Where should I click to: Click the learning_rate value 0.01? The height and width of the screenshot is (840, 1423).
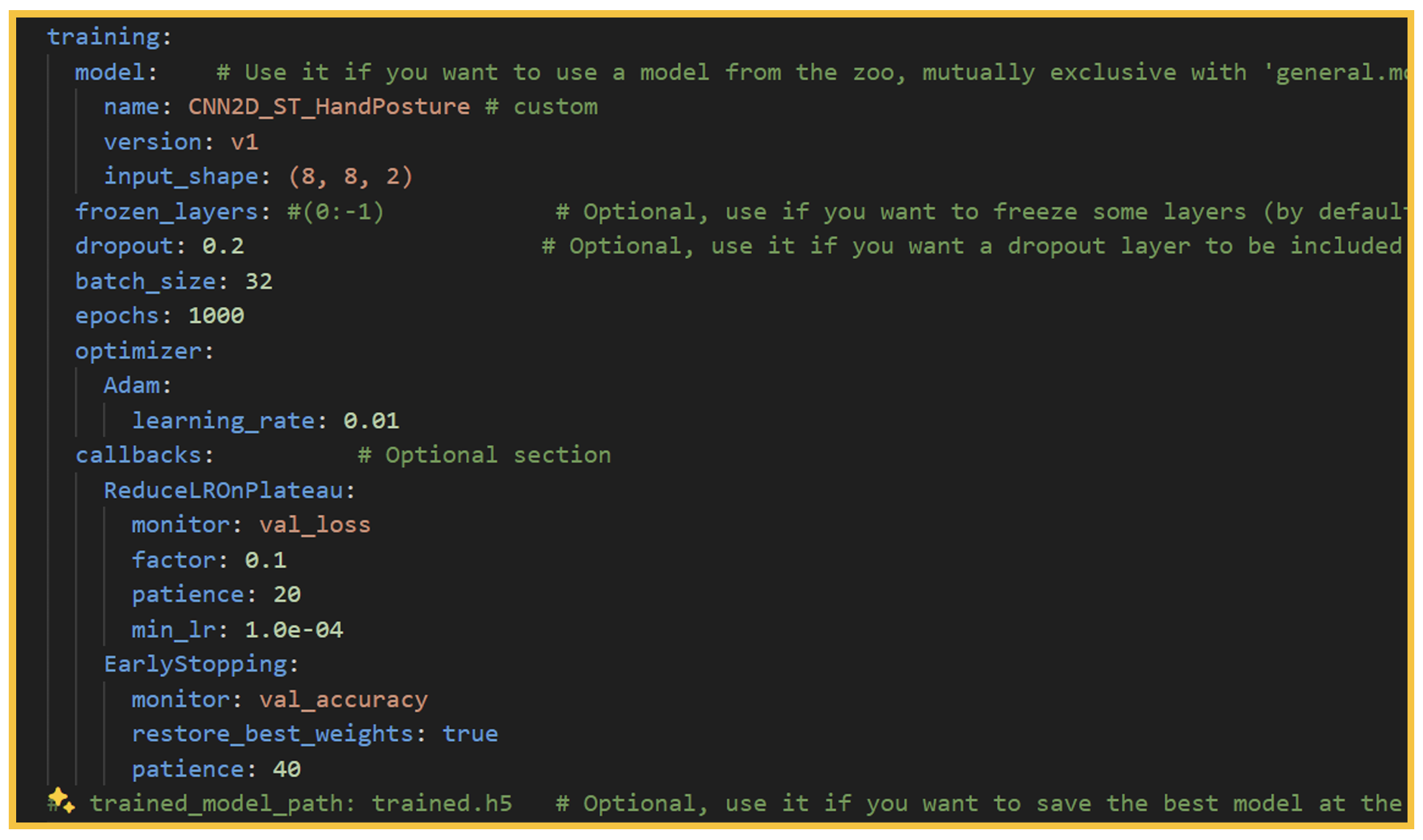point(371,421)
